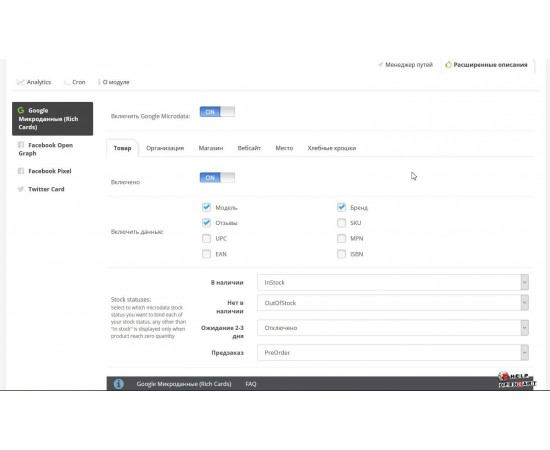
Task: Open the Cron tab
Action: tap(75, 82)
